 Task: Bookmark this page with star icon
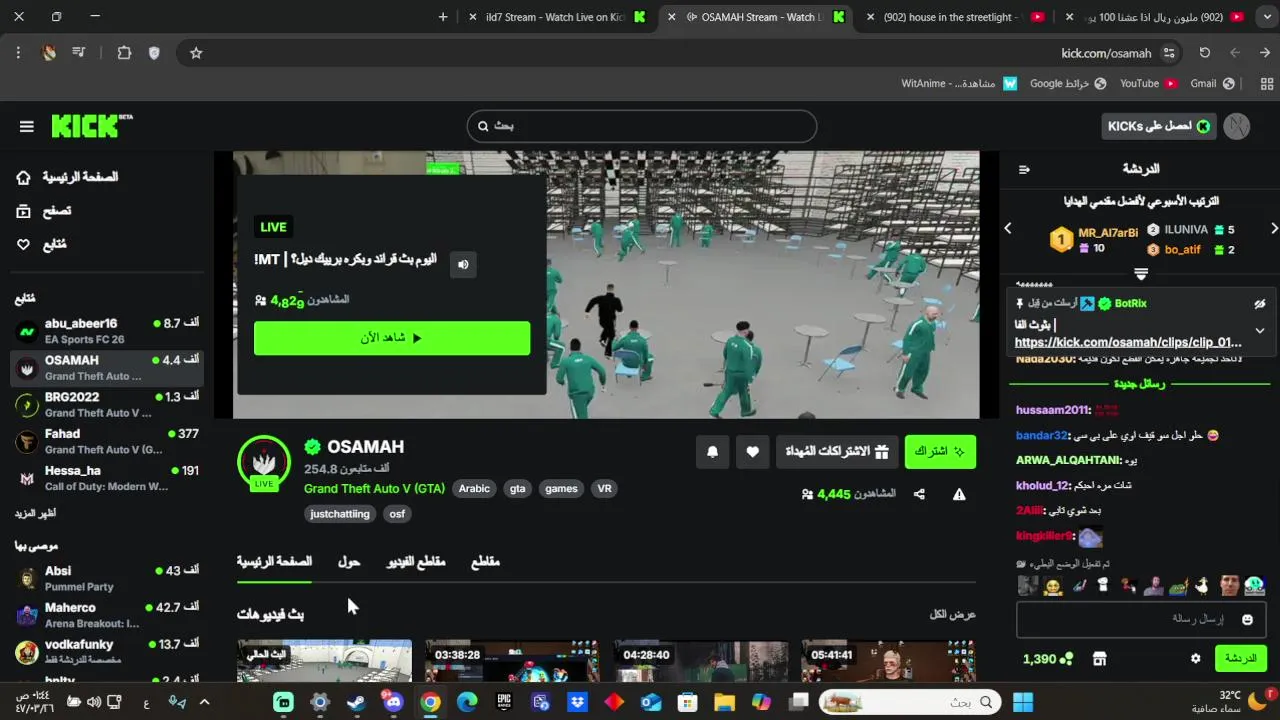196,53
